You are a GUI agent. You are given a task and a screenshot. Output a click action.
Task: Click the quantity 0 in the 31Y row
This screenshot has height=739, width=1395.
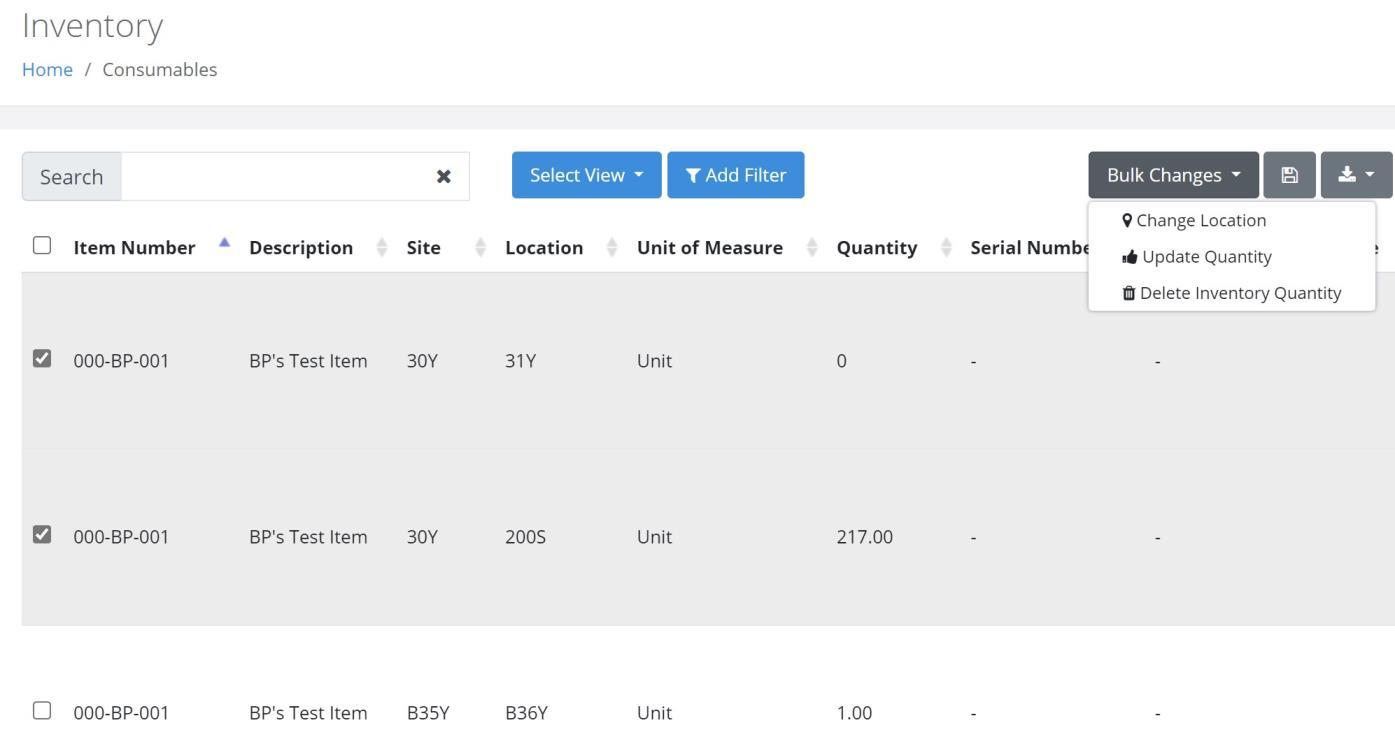tap(842, 361)
